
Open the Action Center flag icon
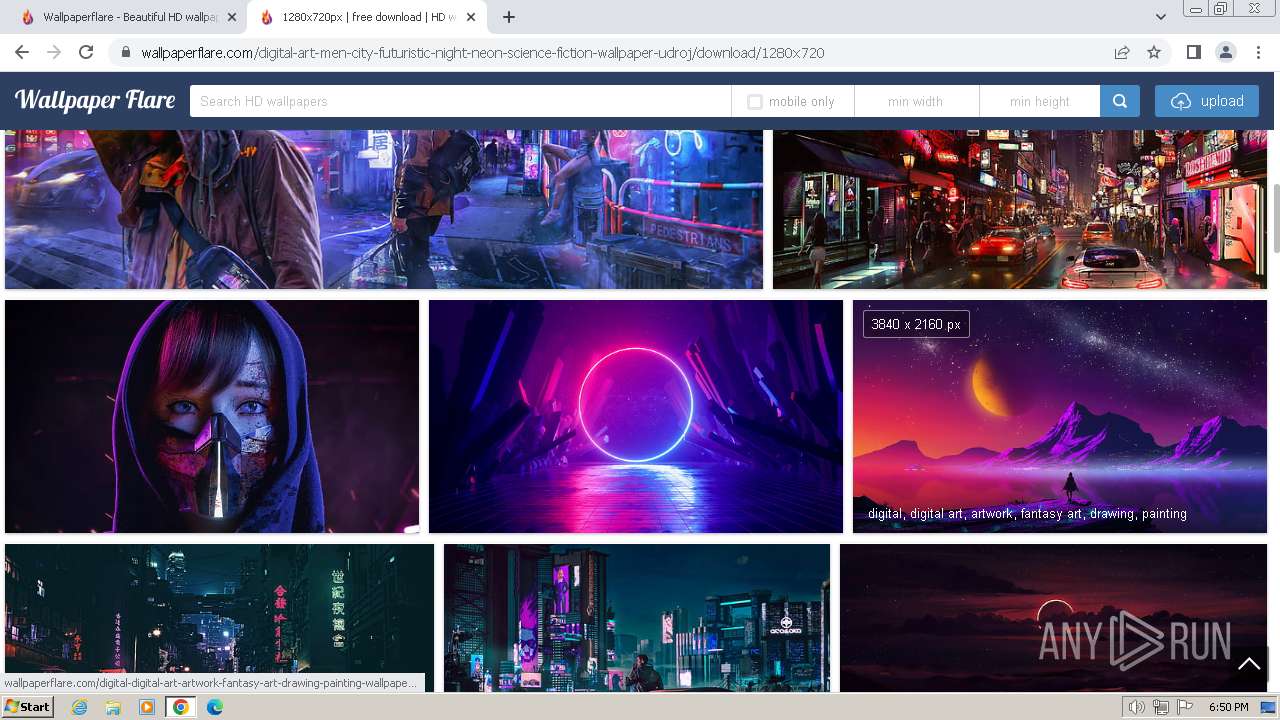1185,707
